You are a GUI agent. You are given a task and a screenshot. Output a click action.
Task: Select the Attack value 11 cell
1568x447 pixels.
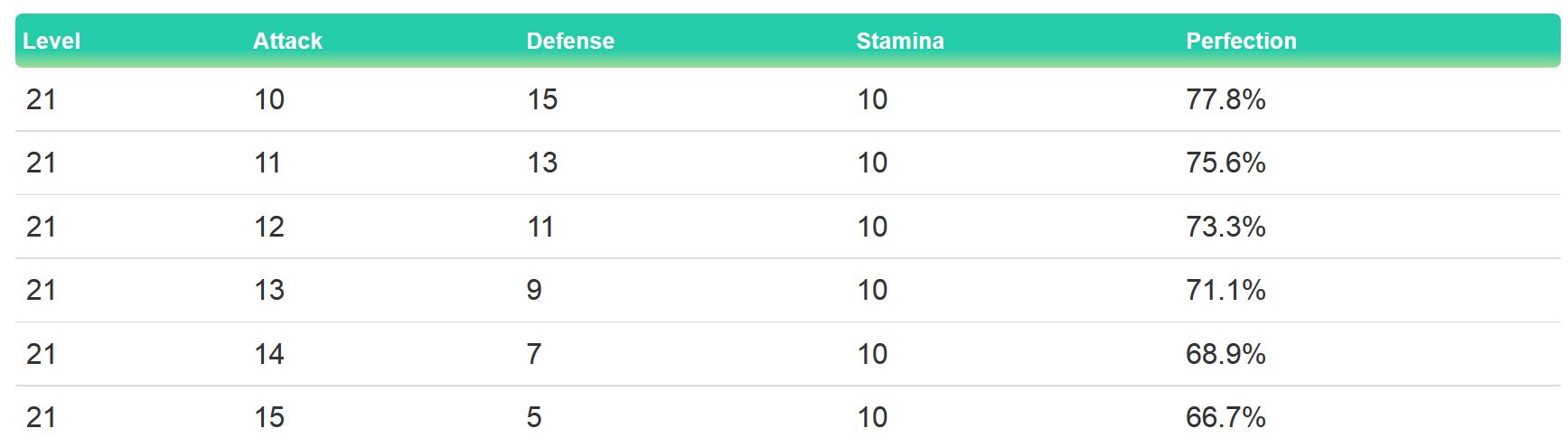(268, 163)
